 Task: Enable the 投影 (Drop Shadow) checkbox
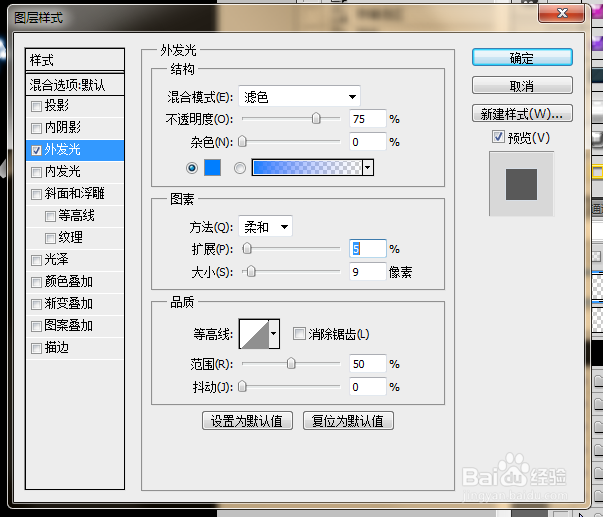click(36, 106)
